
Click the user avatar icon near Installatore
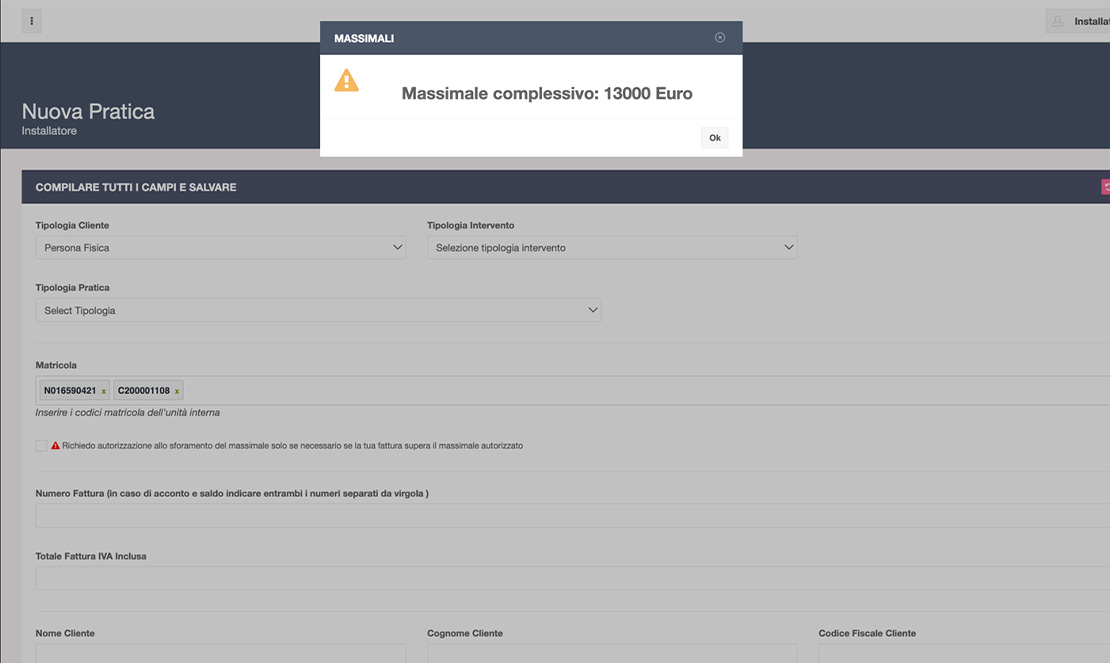tap(1058, 21)
